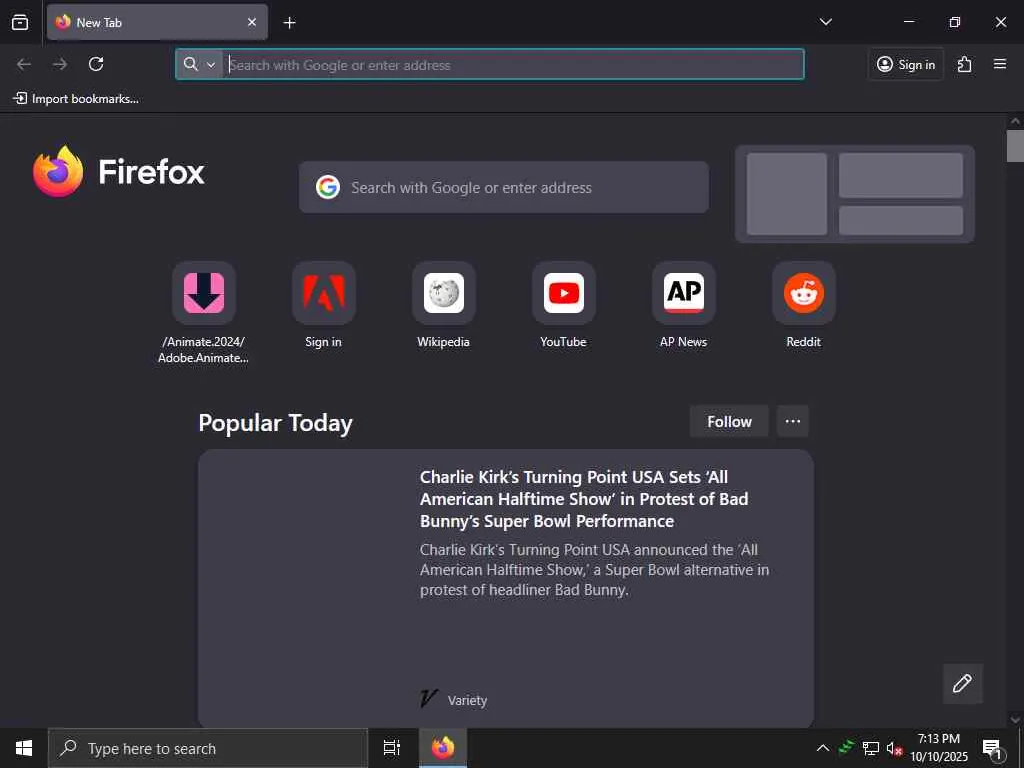Show hidden system tray icons
This screenshot has width=1024, height=768.
click(x=823, y=748)
